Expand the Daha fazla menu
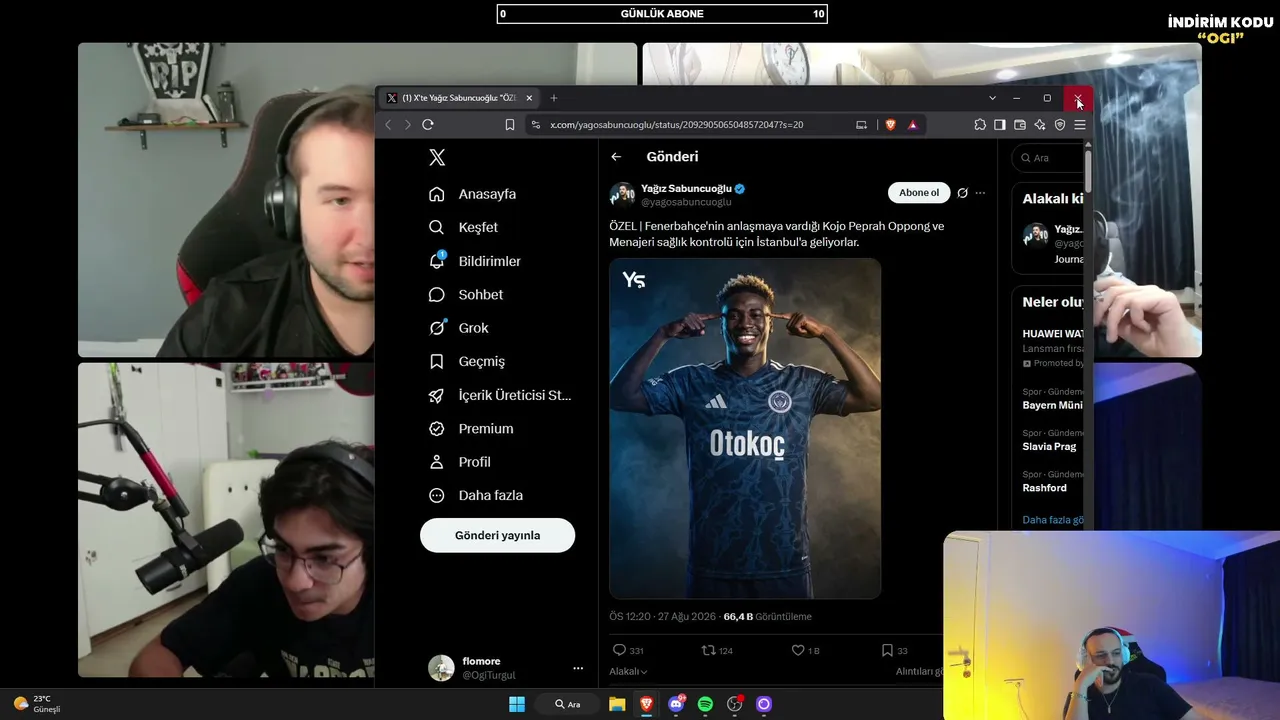Image resolution: width=1280 pixels, height=720 pixels. [476, 495]
